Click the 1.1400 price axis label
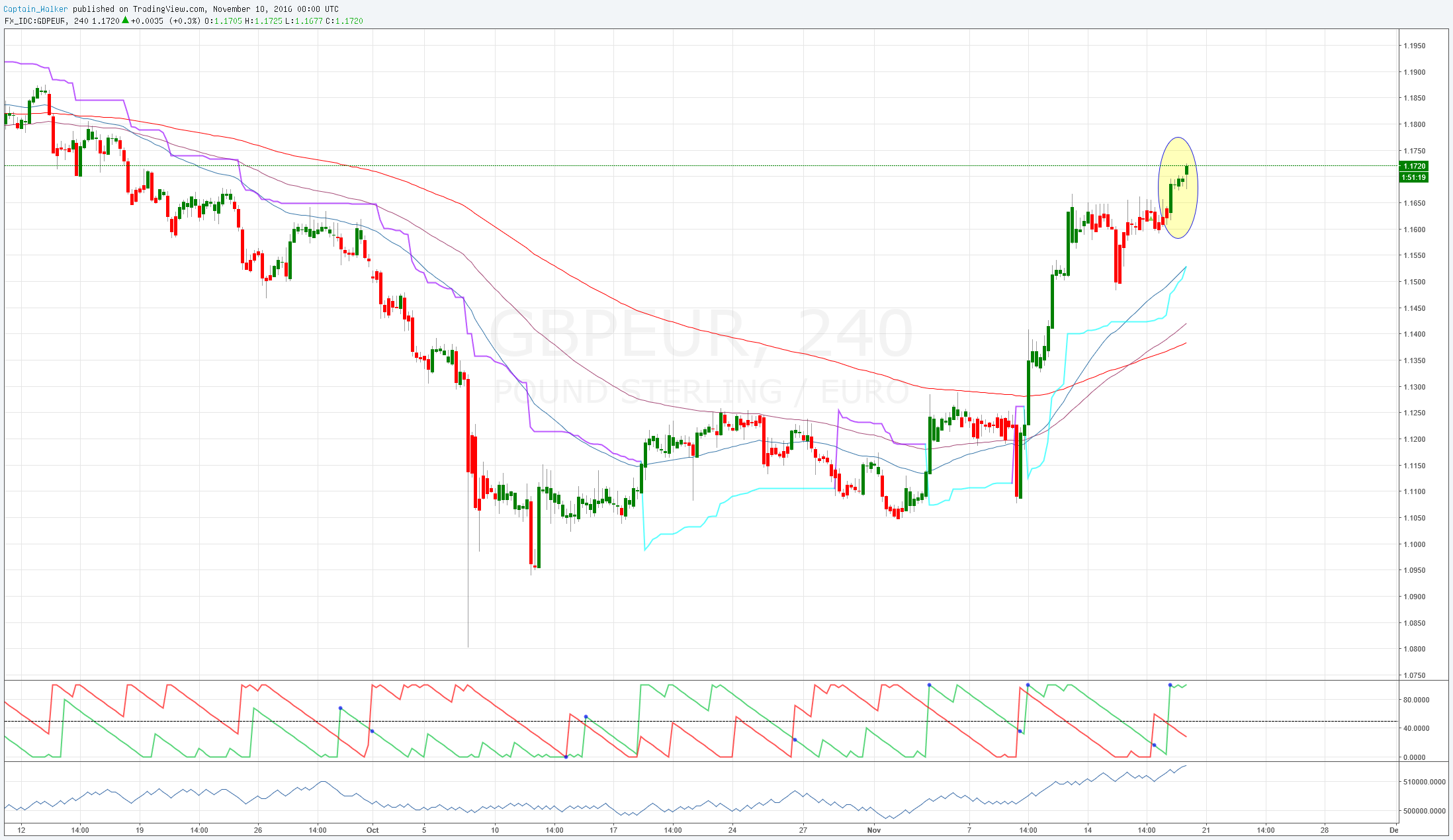 click(x=1415, y=334)
